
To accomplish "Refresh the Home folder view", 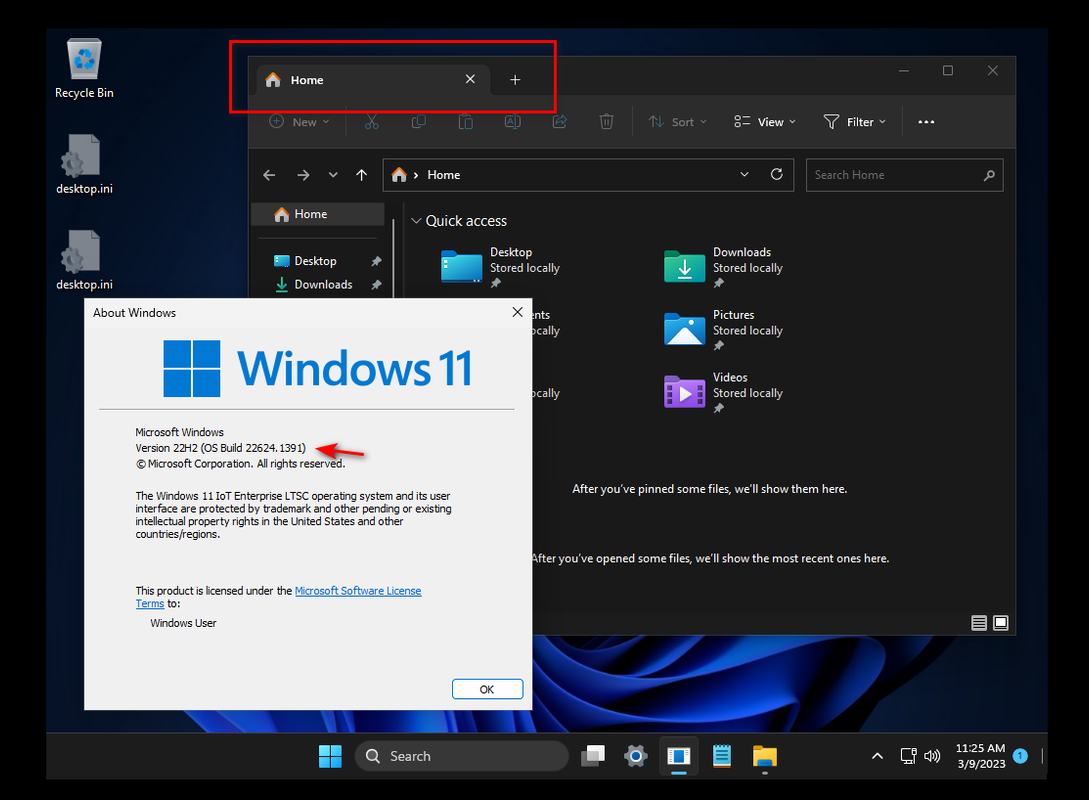I will [776, 174].
